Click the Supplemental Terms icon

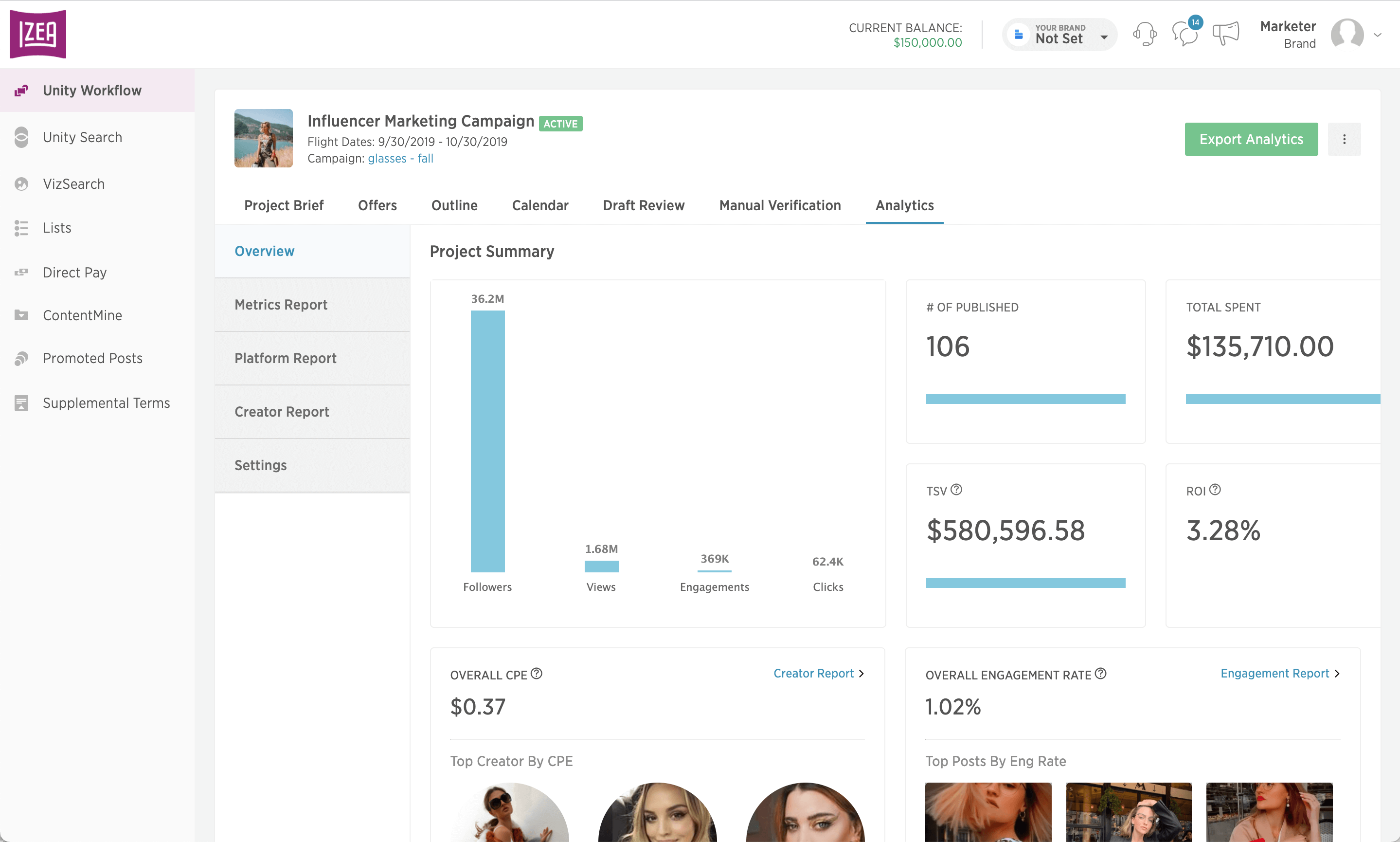coord(21,403)
